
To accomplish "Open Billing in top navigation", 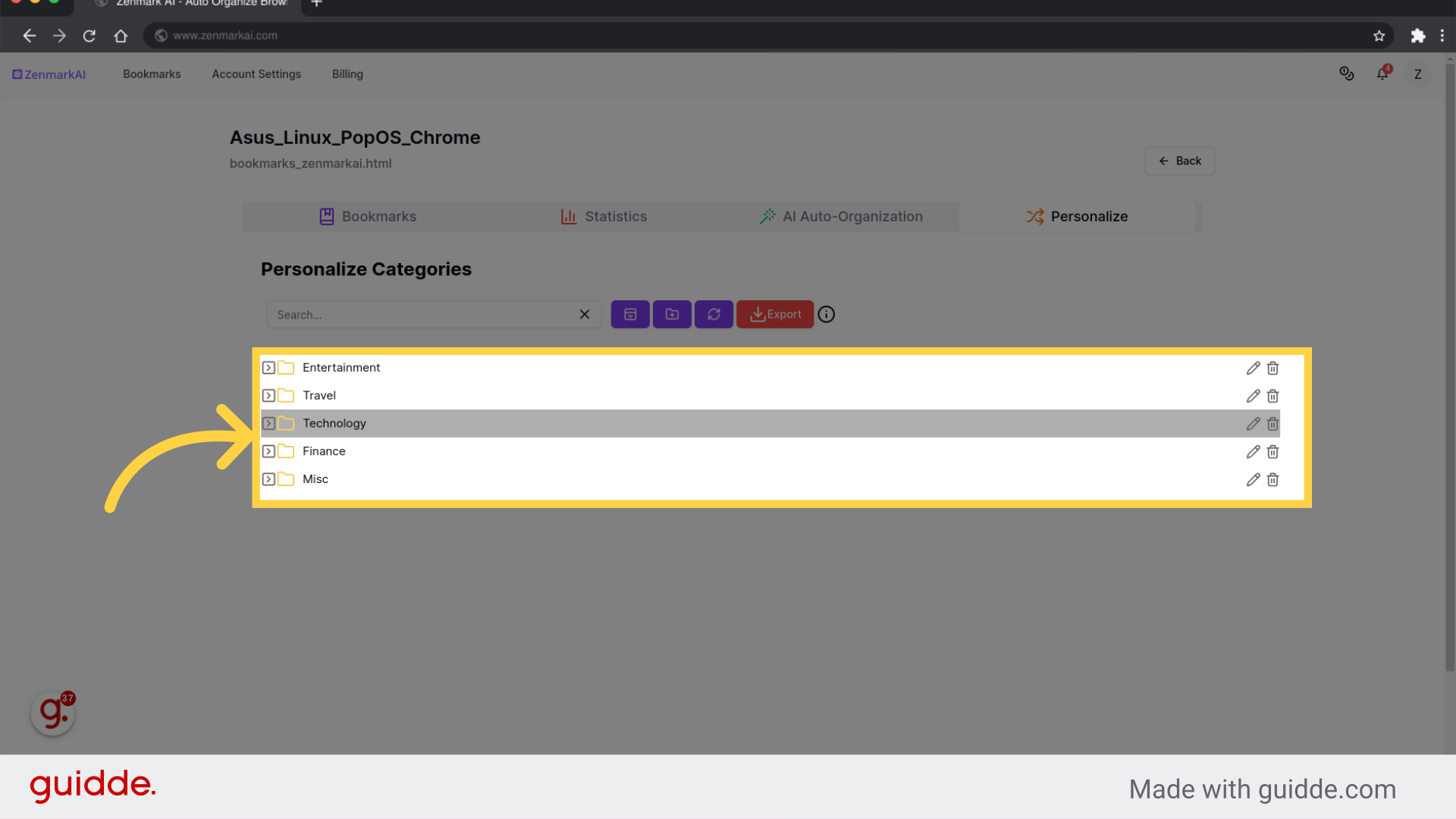I will click(347, 74).
